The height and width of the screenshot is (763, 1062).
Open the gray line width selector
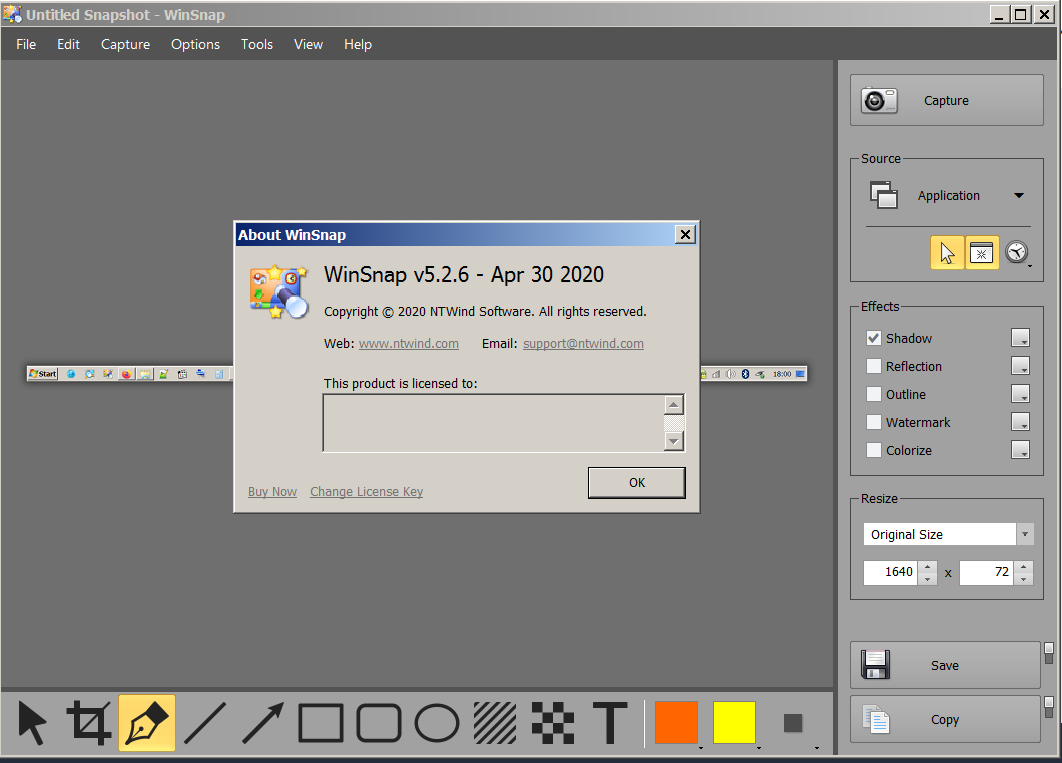793,723
